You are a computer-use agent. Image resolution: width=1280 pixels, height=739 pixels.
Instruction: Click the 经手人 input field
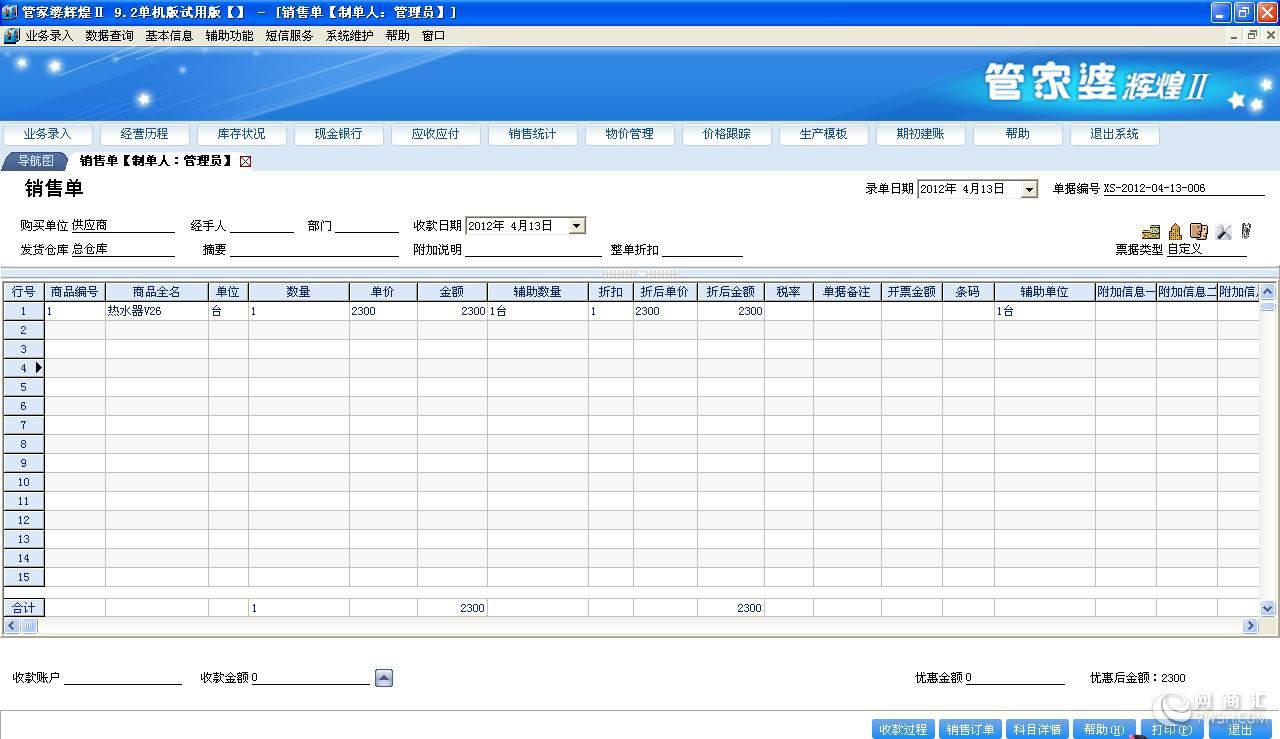coord(262,226)
